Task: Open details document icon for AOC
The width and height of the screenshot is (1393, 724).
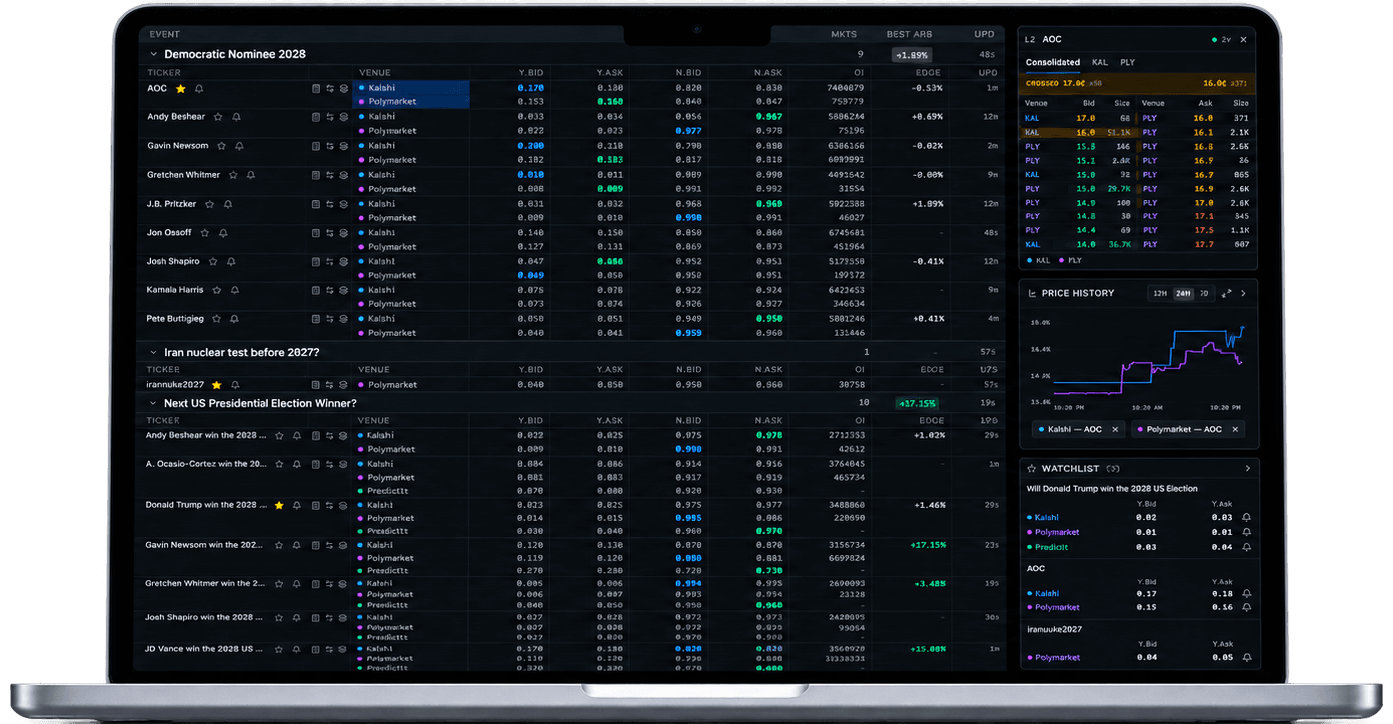Action: (316, 89)
